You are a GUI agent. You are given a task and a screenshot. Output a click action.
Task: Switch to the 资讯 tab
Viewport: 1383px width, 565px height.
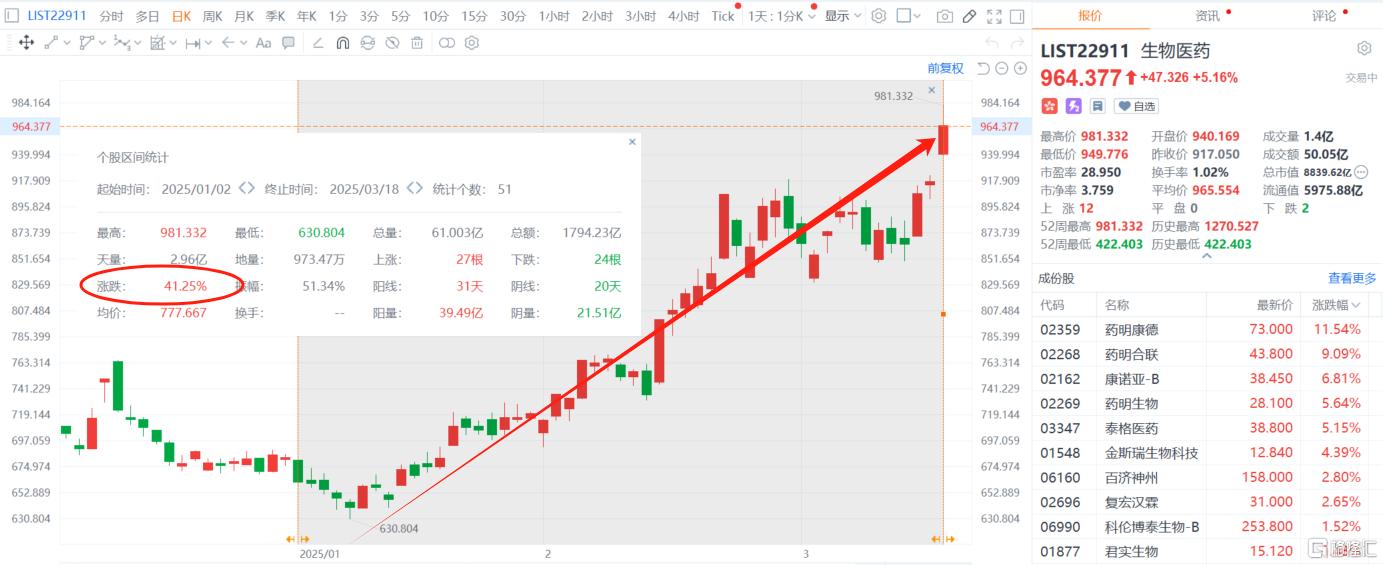1207,16
